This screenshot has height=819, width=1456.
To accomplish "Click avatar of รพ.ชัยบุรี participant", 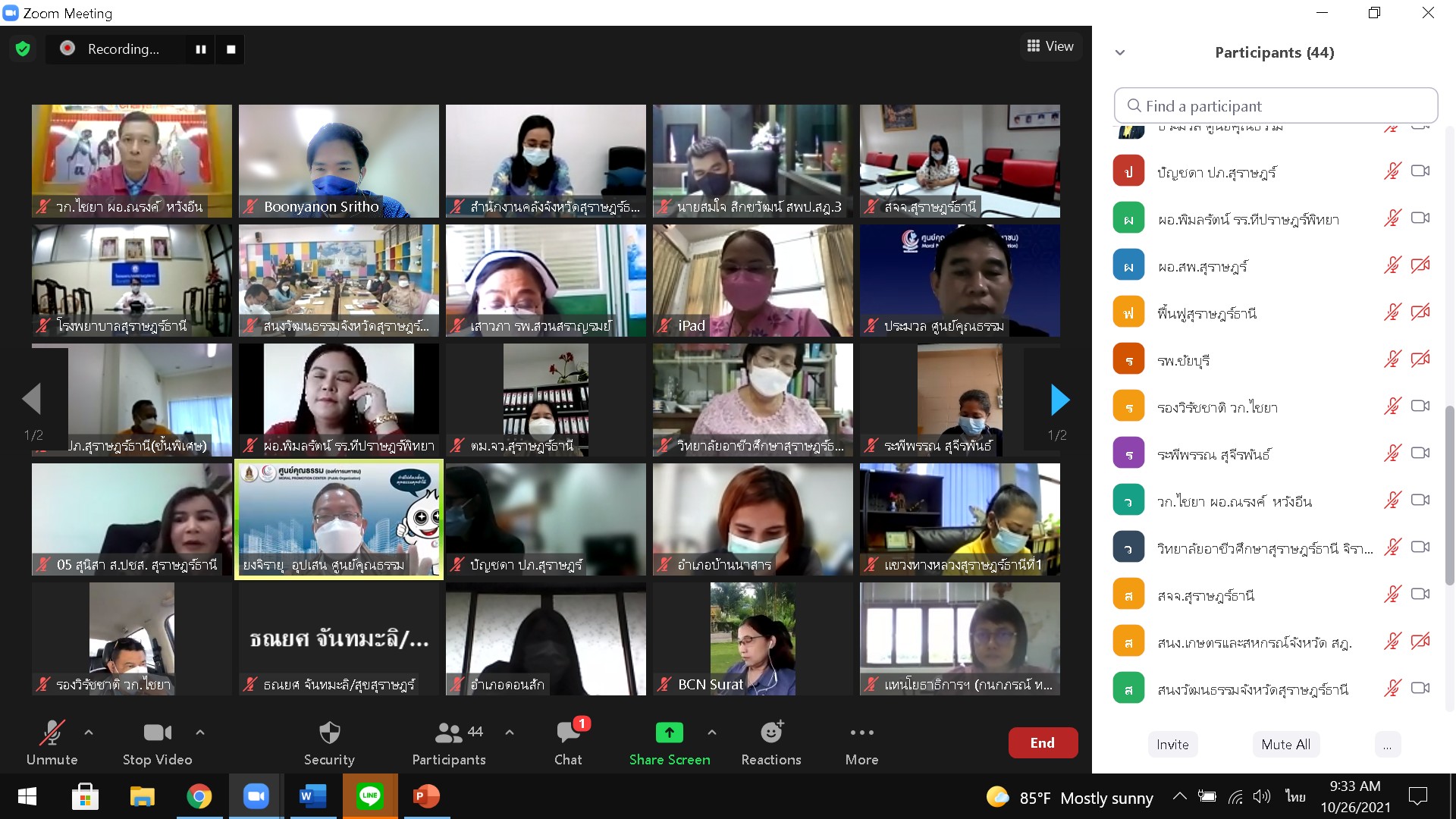I will coord(1128,360).
